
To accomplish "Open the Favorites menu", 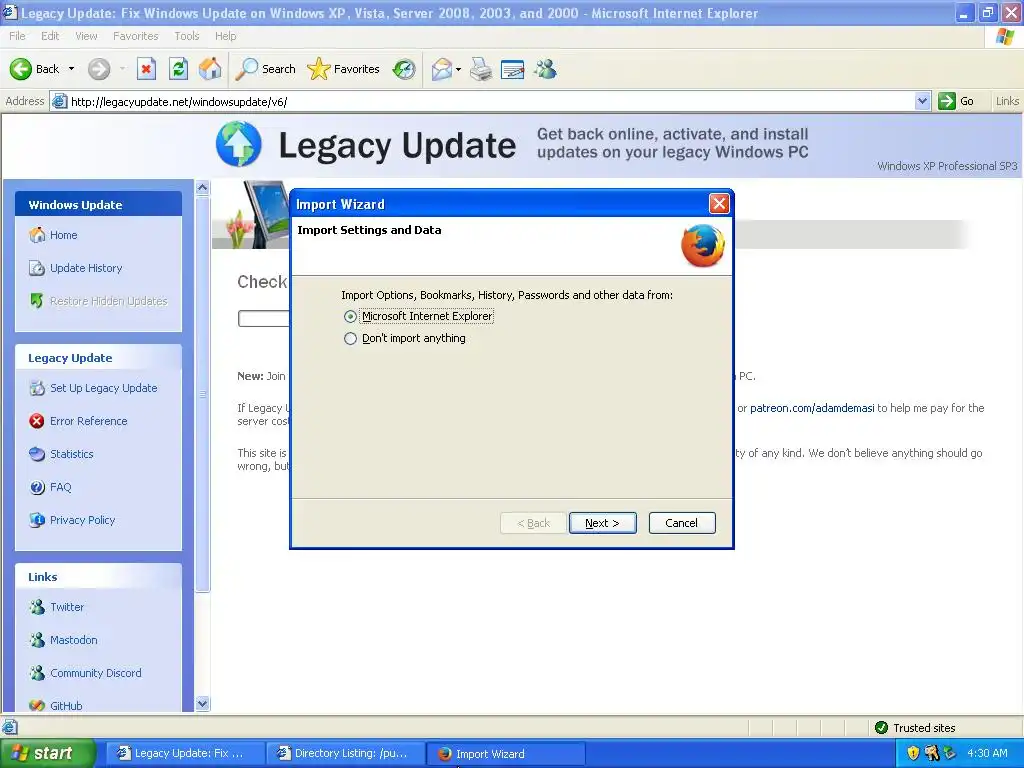I will point(136,36).
